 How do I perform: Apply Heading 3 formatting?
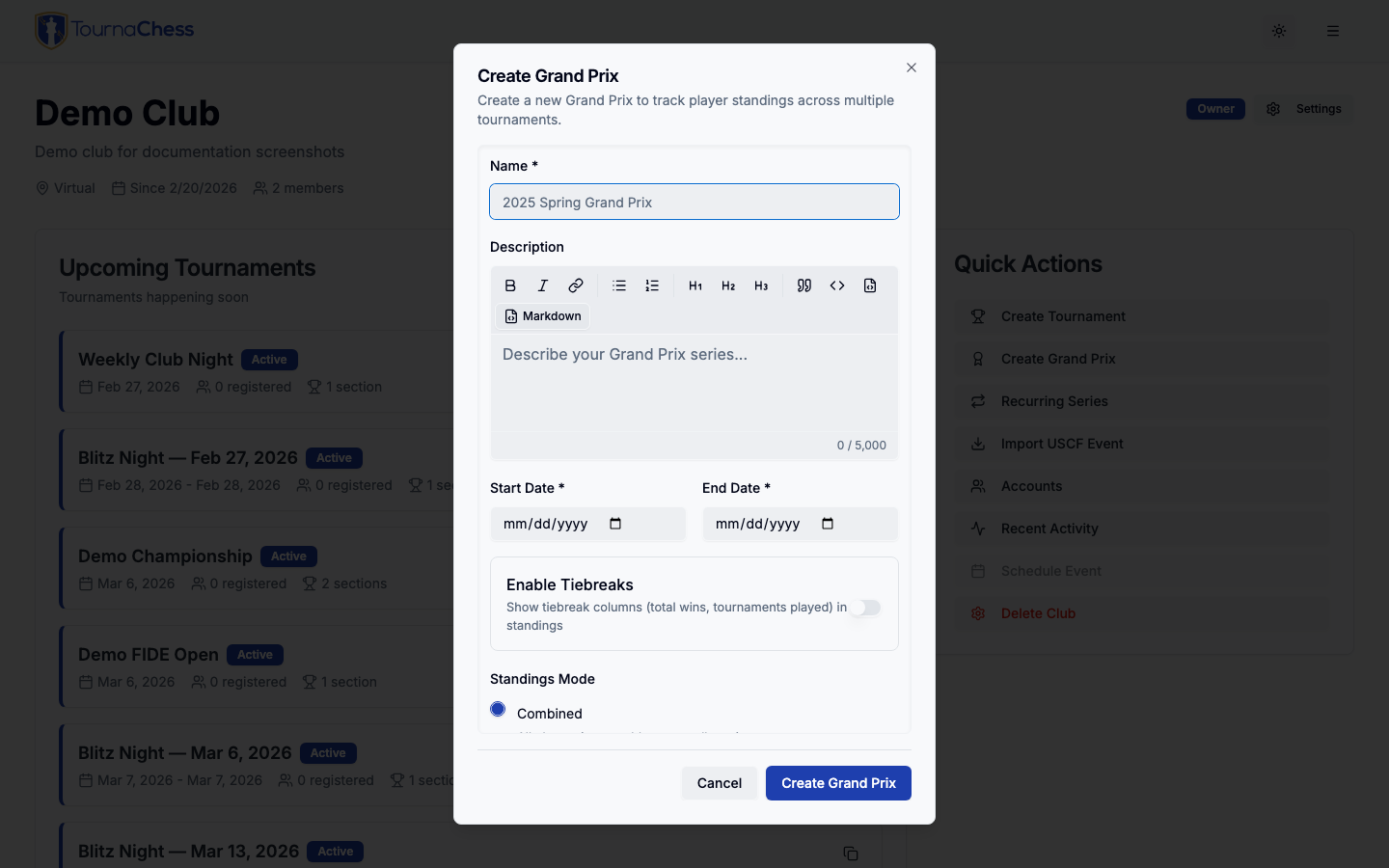(x=761, y=285)
